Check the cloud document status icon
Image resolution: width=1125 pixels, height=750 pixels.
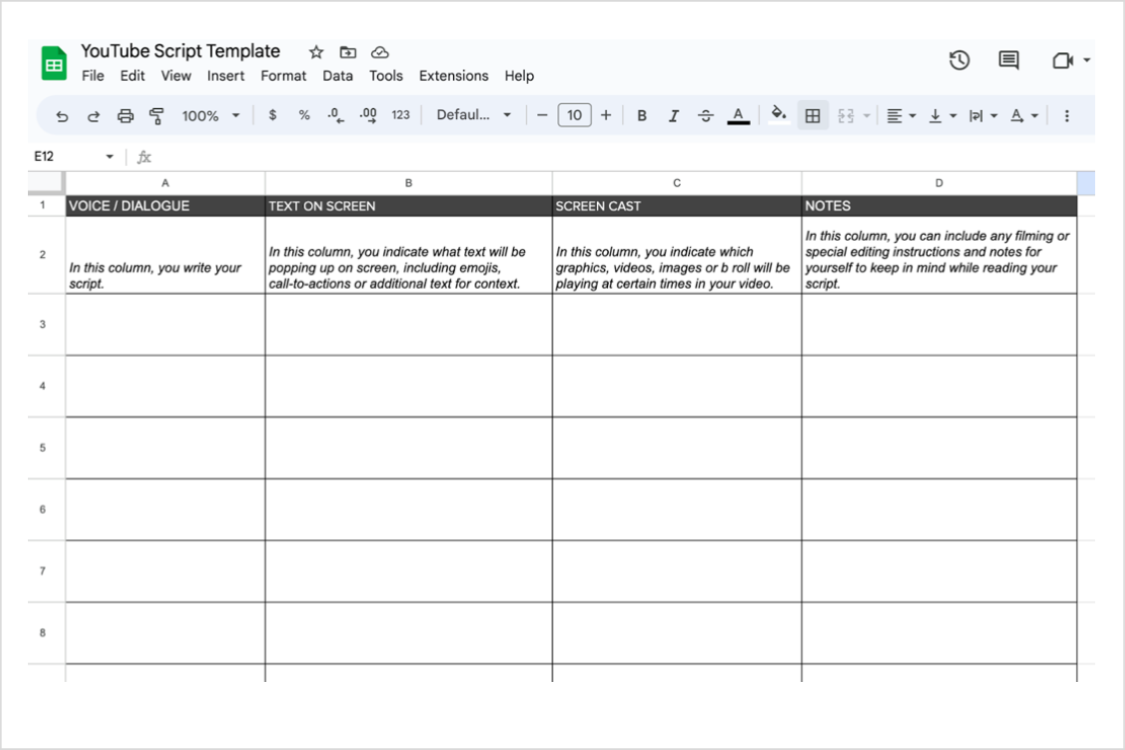[x=380, y=52]
